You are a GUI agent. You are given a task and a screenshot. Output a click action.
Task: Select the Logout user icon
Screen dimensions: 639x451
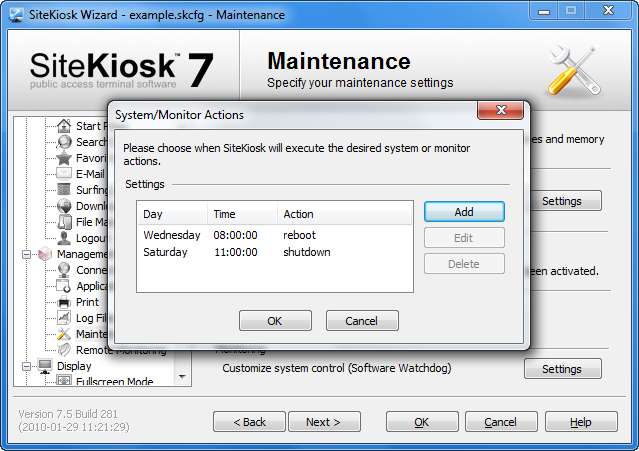coord(65,238)
